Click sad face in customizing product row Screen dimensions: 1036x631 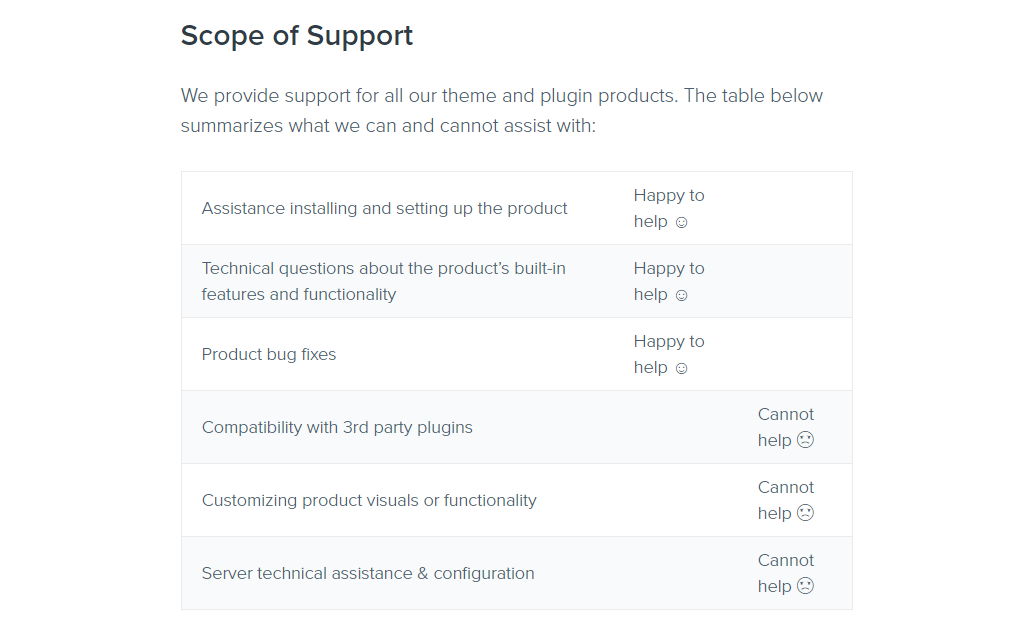[x=805, y=512]
